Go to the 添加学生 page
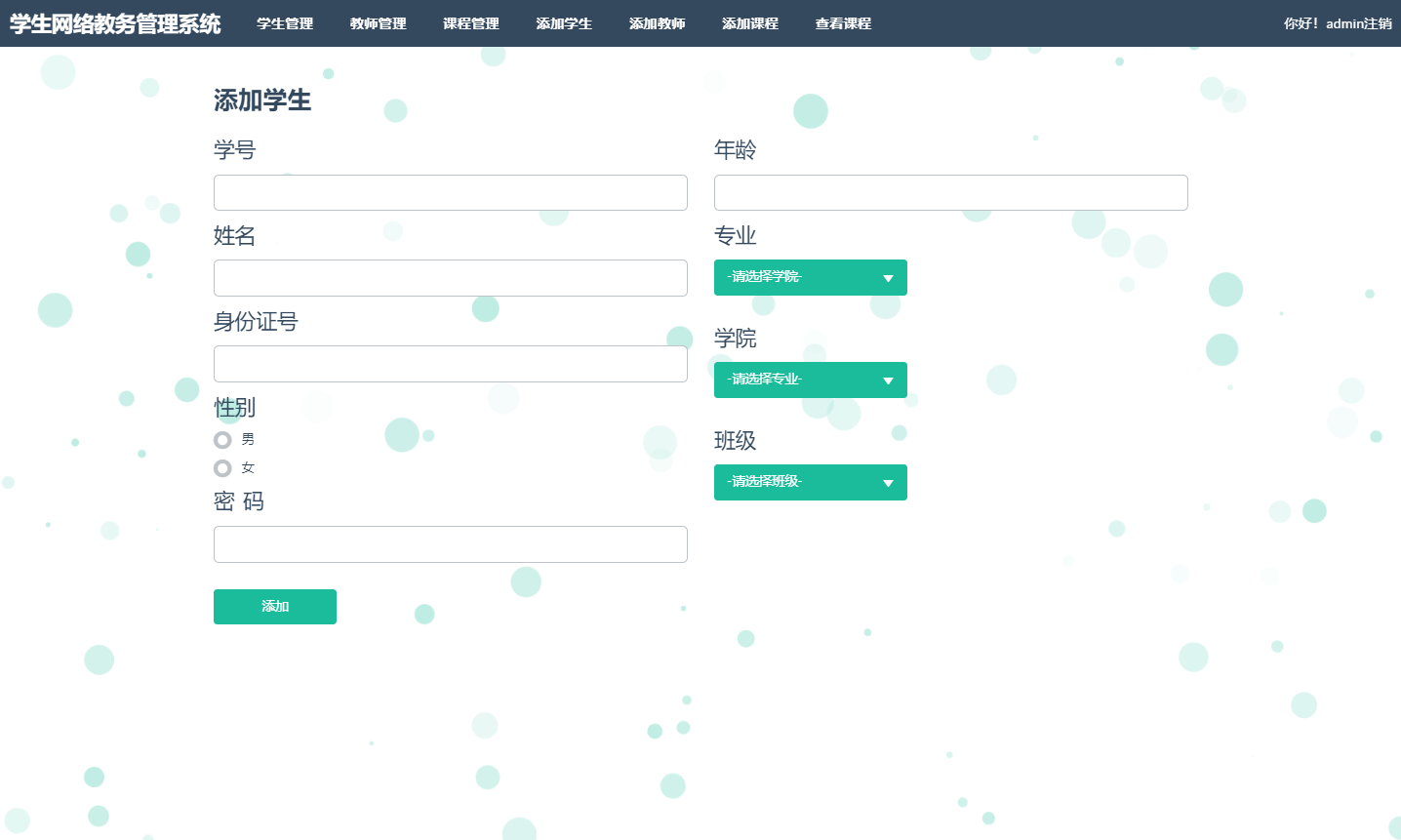 (x=564, y=22)
